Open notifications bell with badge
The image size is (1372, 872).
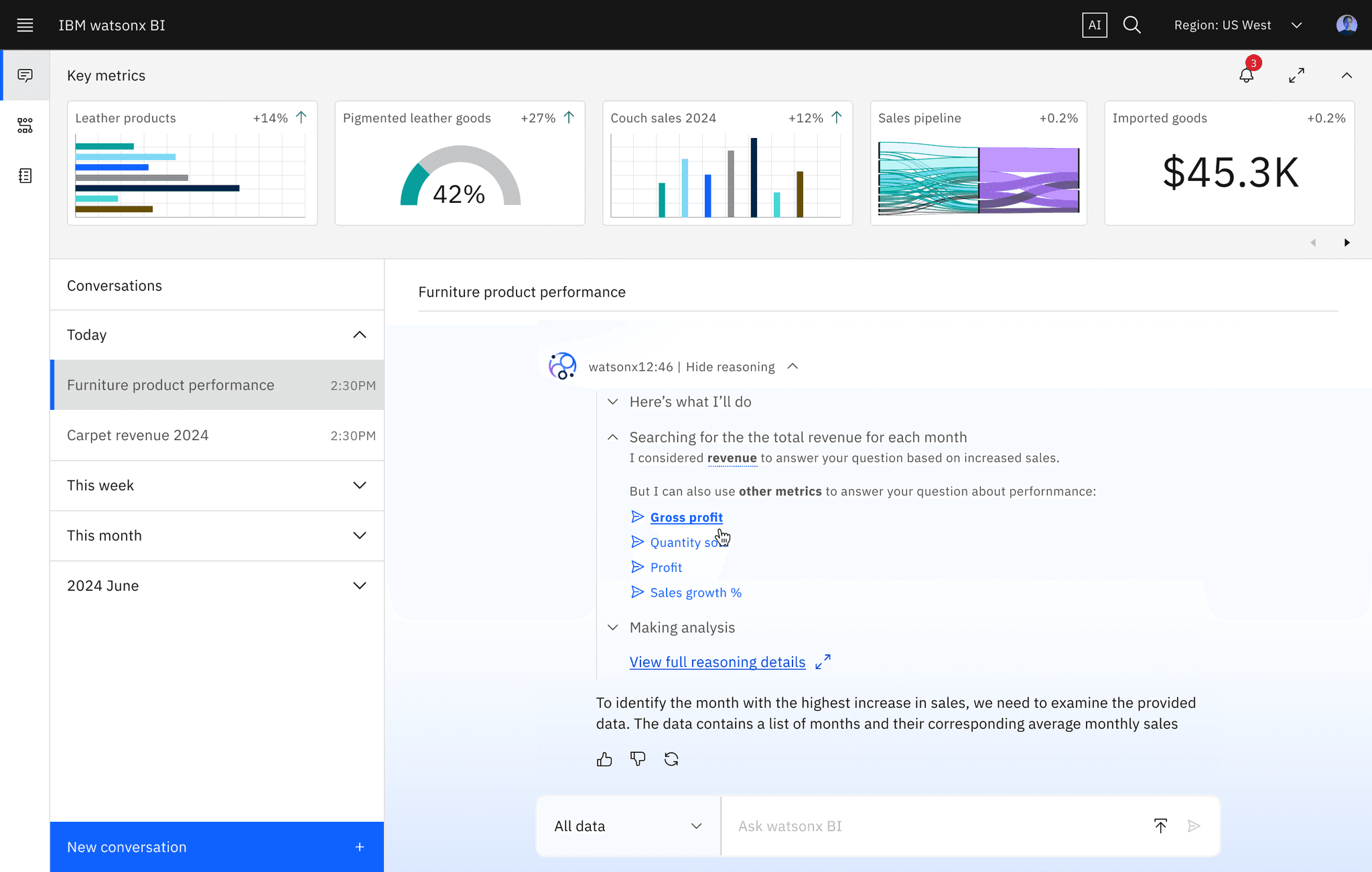click(1246, 75)
